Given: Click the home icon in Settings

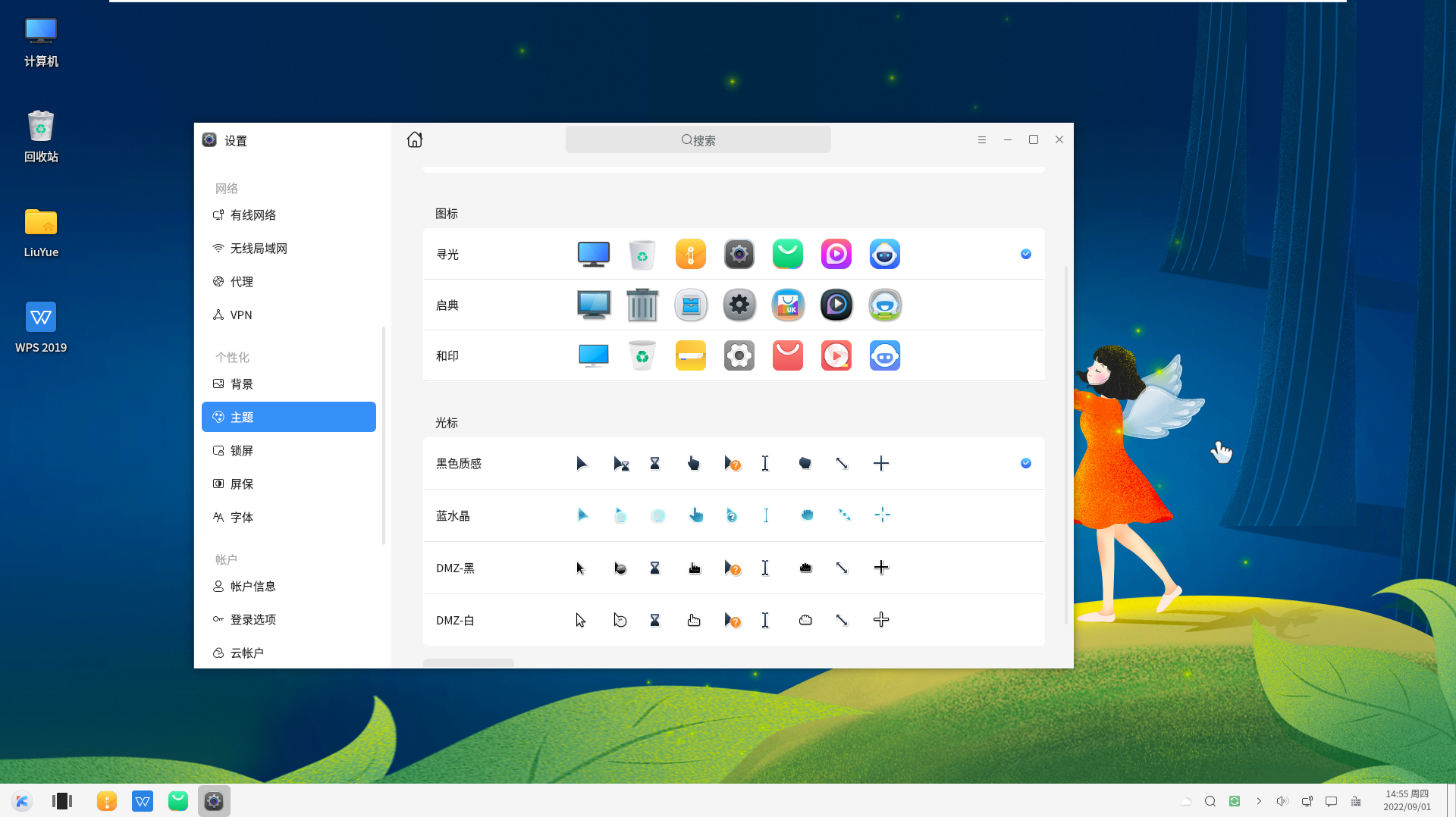Looking at the screenshot, I should coord(414,139).
